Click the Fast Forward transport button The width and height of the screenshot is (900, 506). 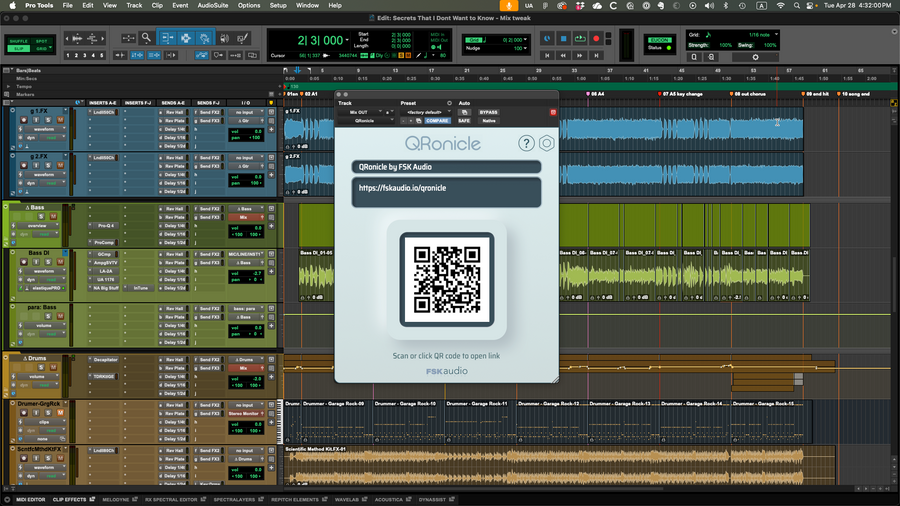580,55
